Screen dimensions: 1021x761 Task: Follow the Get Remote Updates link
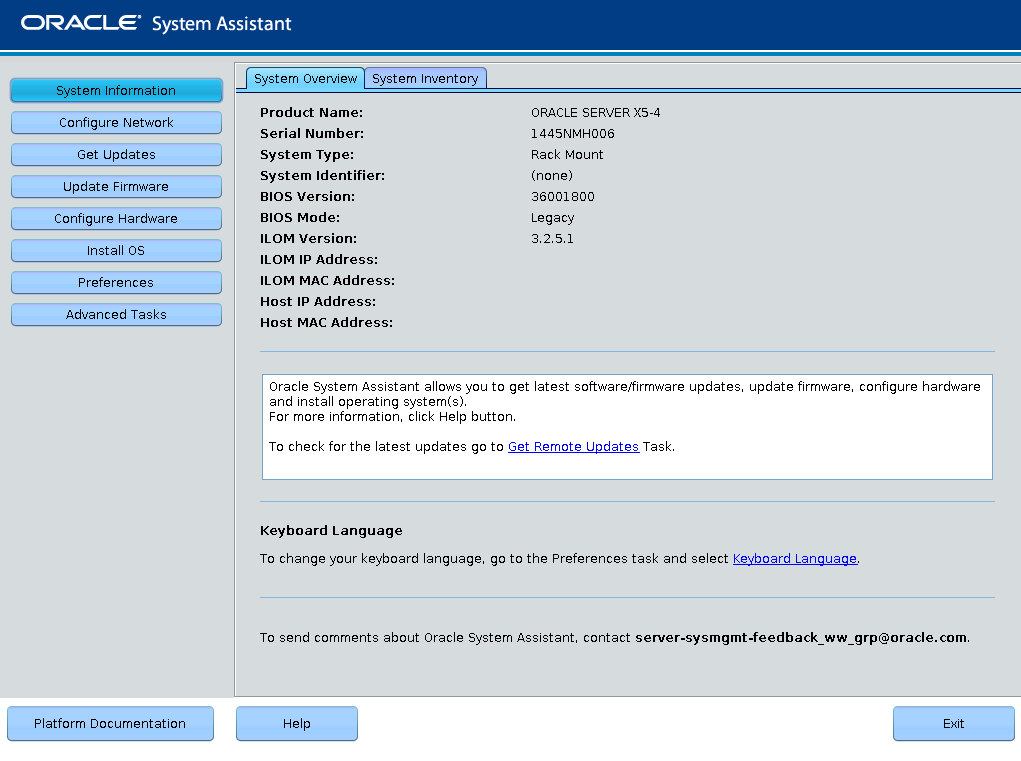point(573,447)
